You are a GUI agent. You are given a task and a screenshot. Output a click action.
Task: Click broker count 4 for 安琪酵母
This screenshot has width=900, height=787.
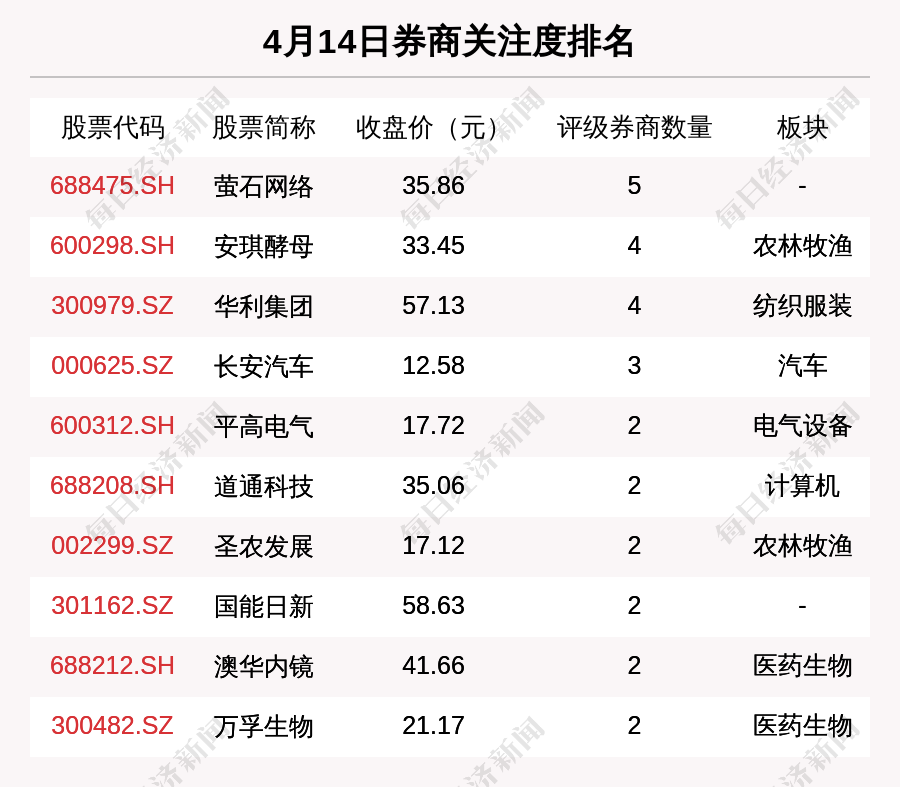634,246
